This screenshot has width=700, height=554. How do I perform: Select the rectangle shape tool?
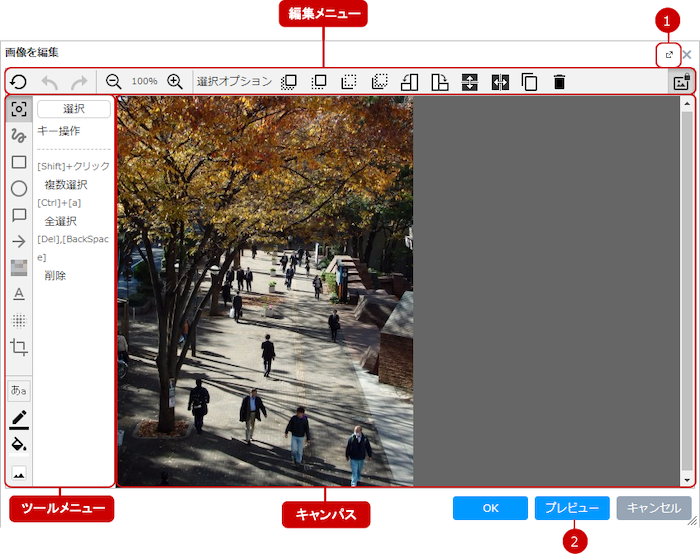(x=19, y=162)
